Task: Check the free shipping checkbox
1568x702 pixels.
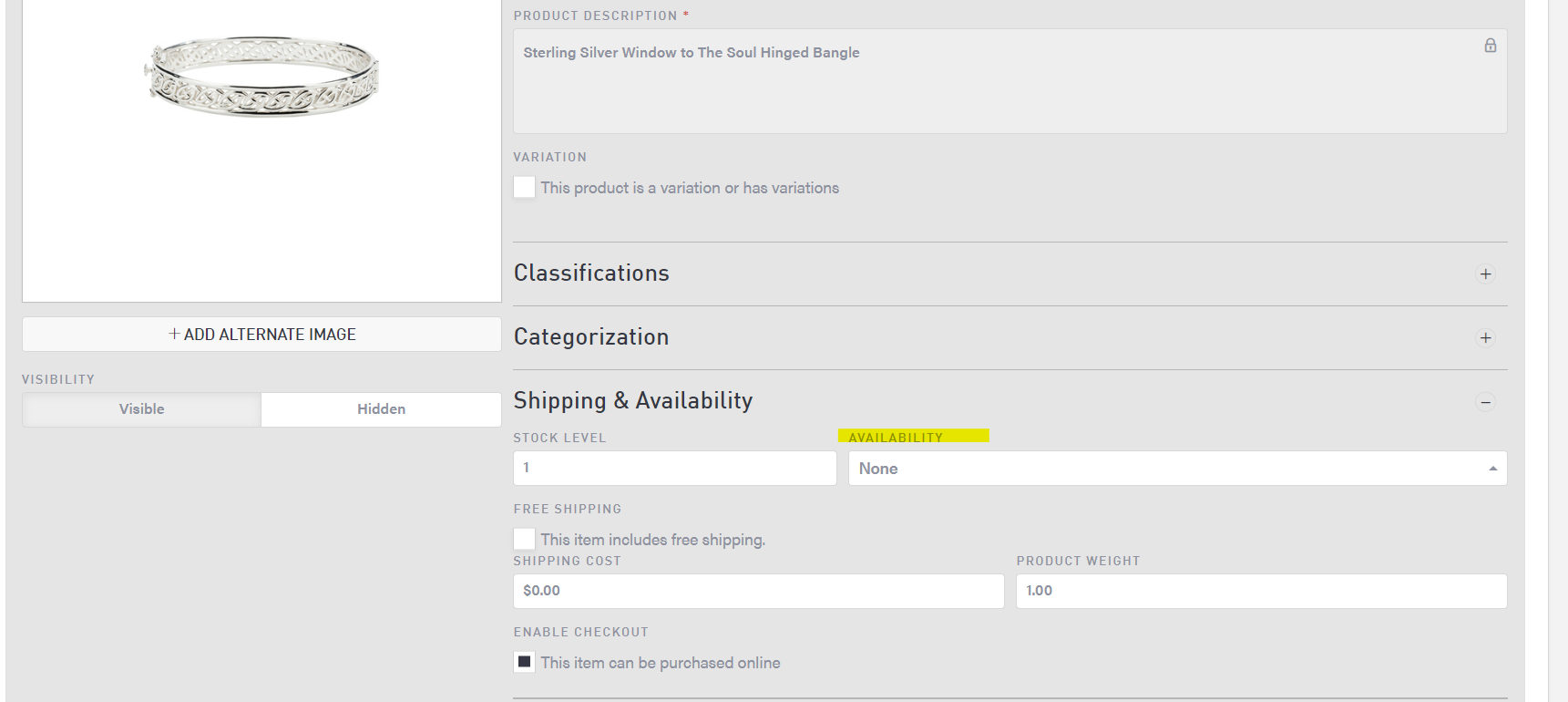Action: 524,539
